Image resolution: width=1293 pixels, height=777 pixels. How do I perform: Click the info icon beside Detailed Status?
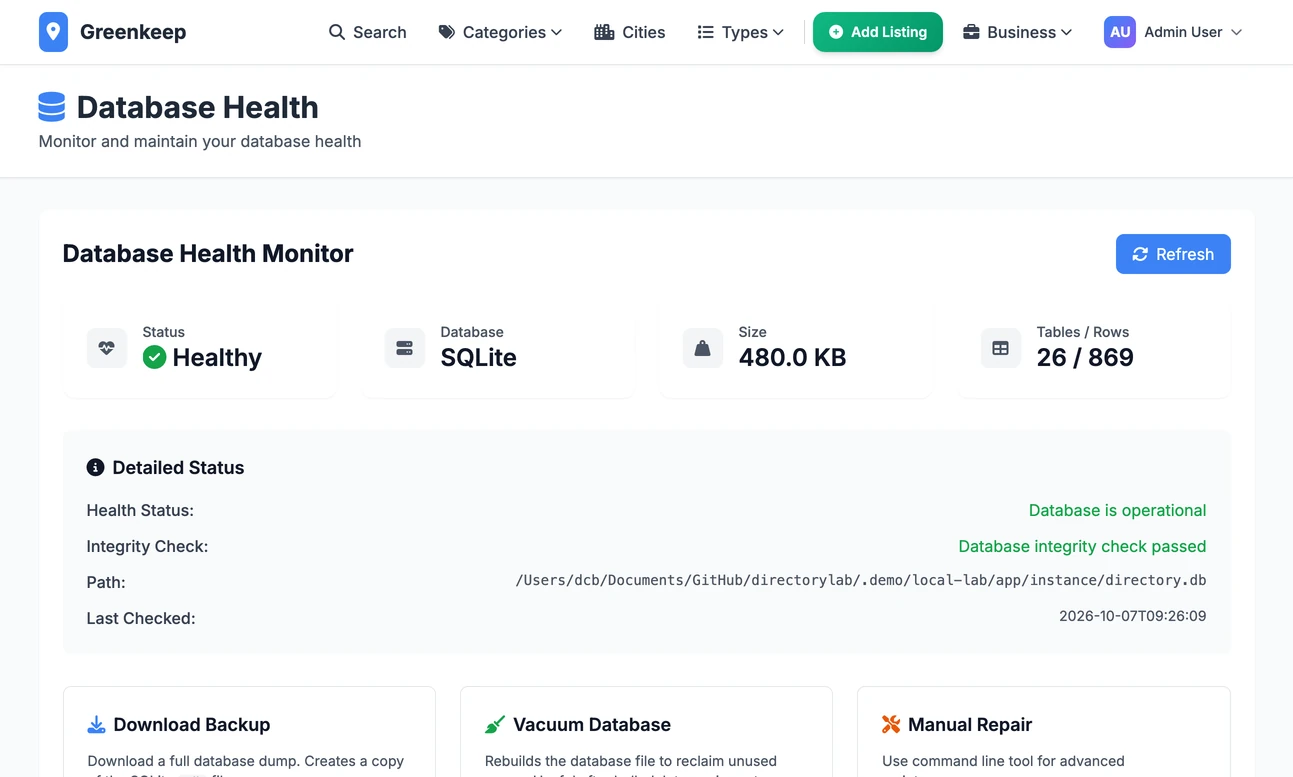tap(96, 467)
